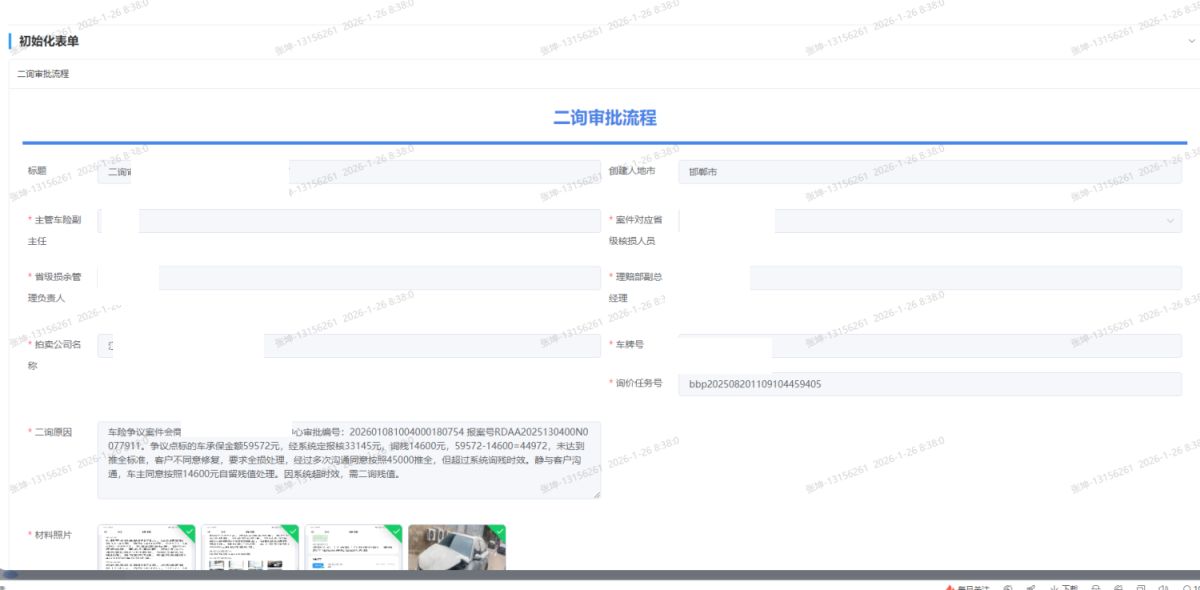Click the 车牌号 input field

(975, 345)
